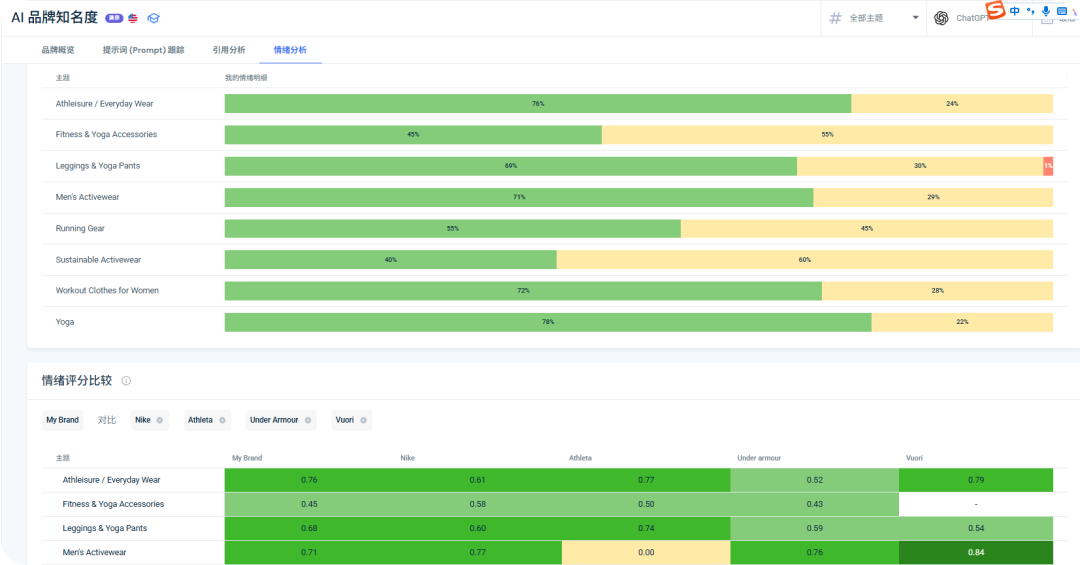
Task: Click the 72% bar for Workout Clothes for Women
Action: click(523, 291)
